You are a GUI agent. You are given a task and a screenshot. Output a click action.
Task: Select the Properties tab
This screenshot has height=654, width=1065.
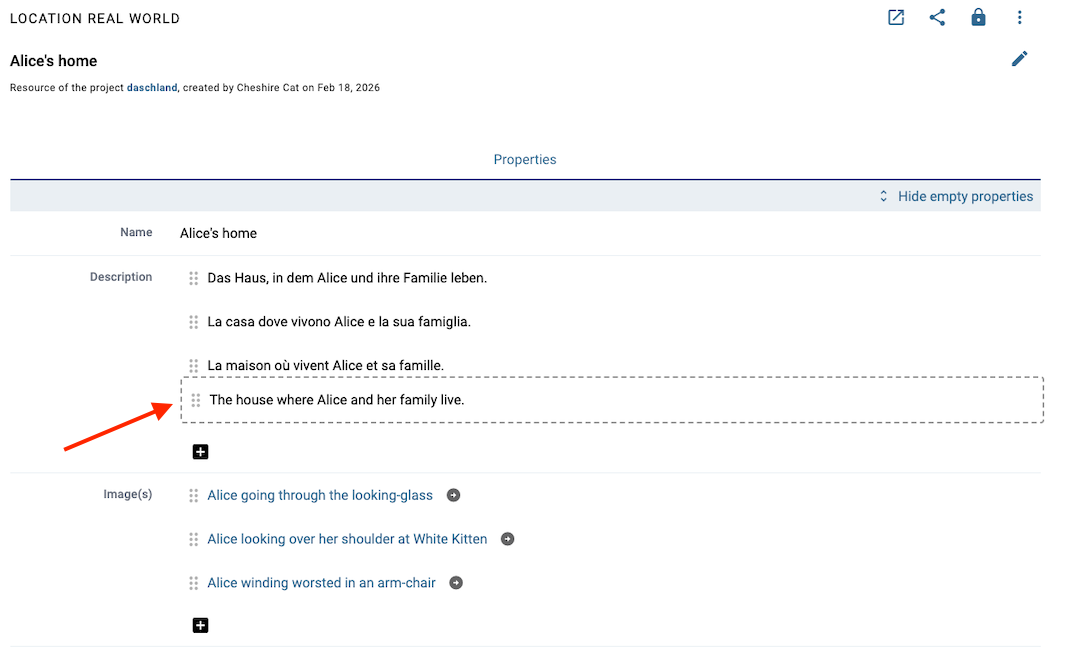525,159
